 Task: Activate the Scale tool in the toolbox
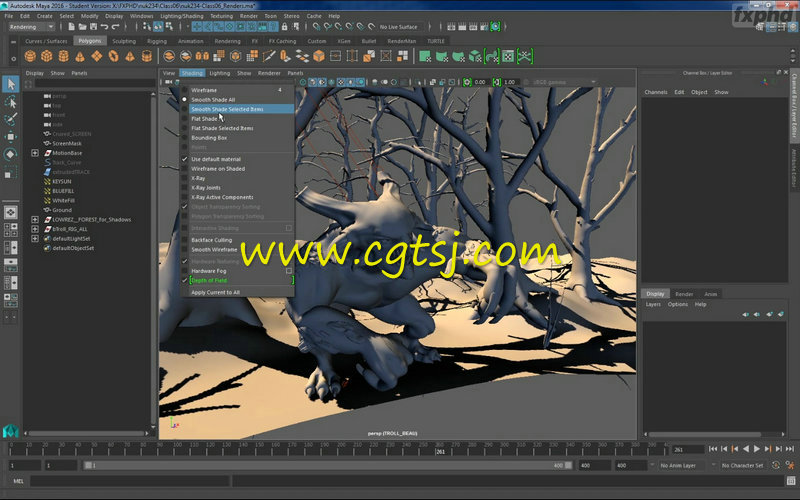click(11, 172)
